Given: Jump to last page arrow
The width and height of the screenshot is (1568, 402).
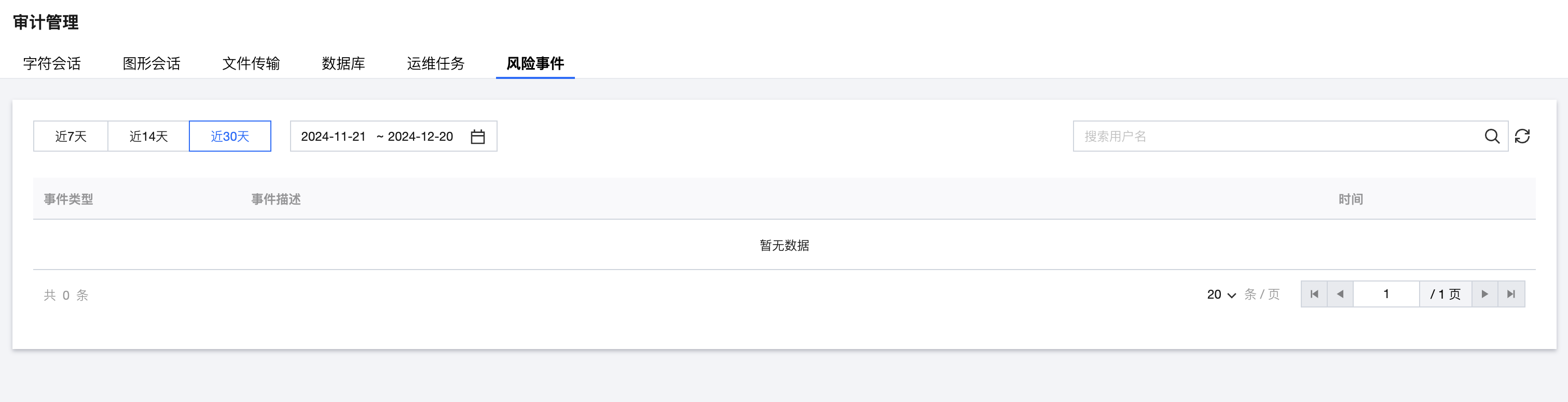Looking at the screenshot, I should pyautogui.click(x=1511, y=294).
